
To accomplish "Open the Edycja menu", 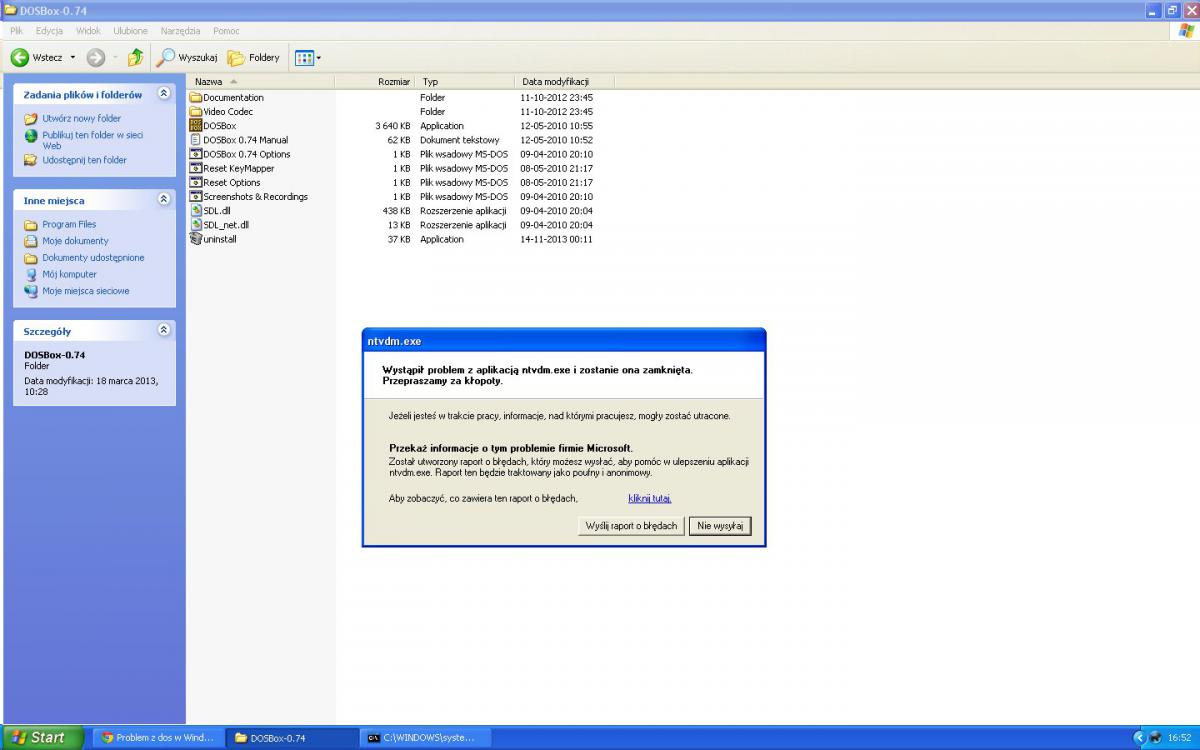I will click(49, 31).
